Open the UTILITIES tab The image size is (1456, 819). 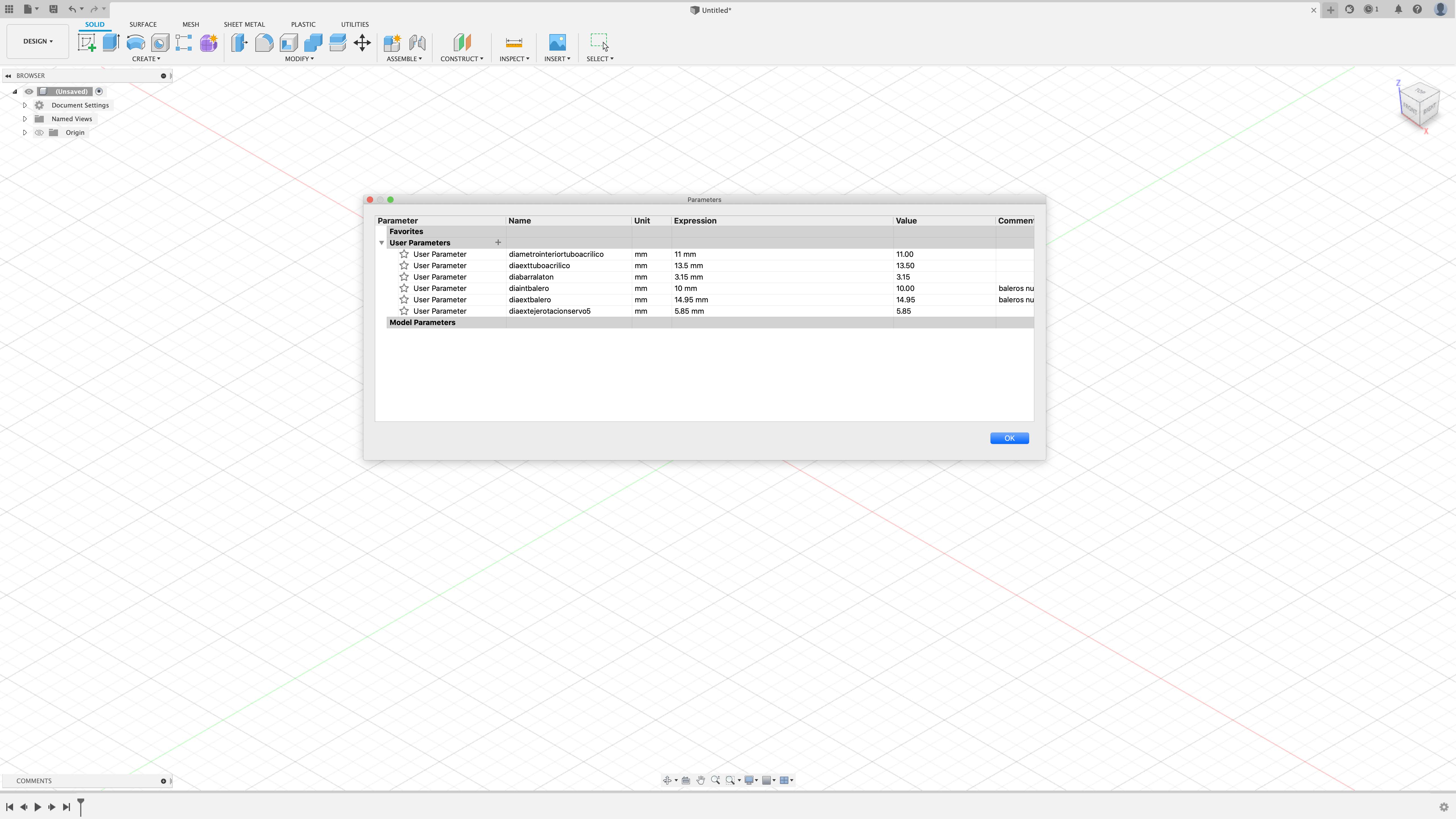[x=354, y=24]
